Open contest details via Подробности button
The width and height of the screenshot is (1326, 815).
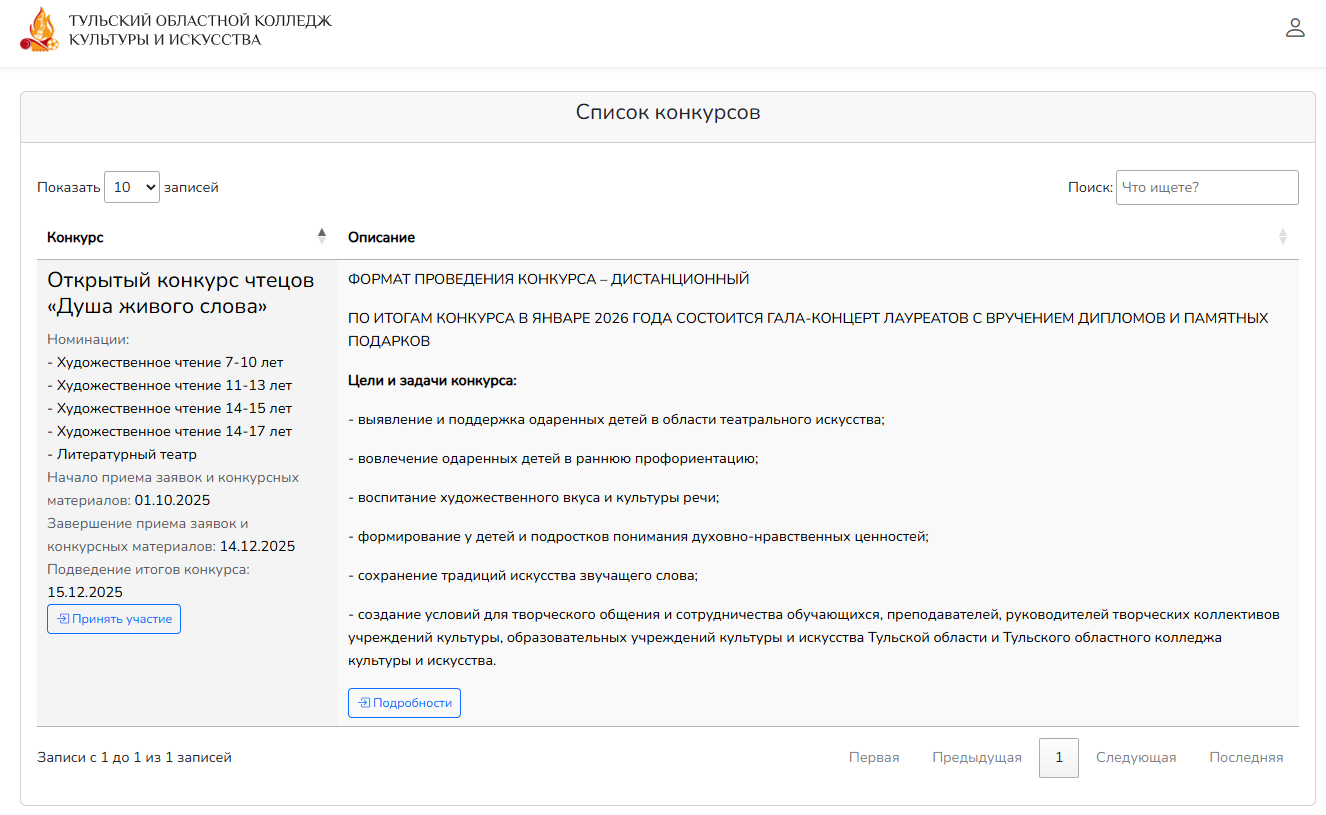(x=404, y=703)
